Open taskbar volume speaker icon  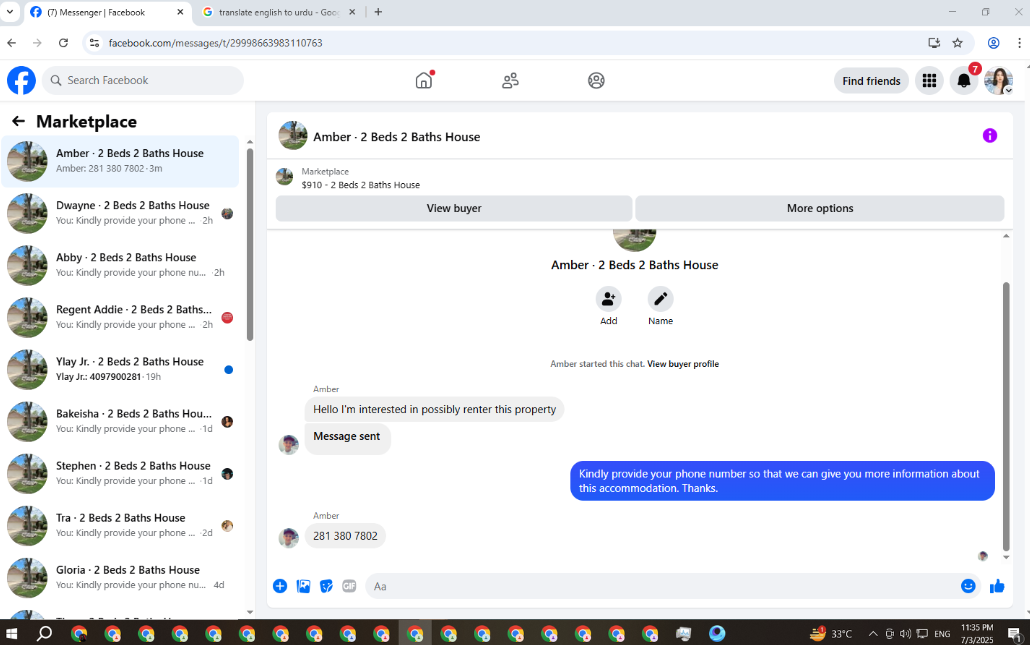(x=905, y=634)
